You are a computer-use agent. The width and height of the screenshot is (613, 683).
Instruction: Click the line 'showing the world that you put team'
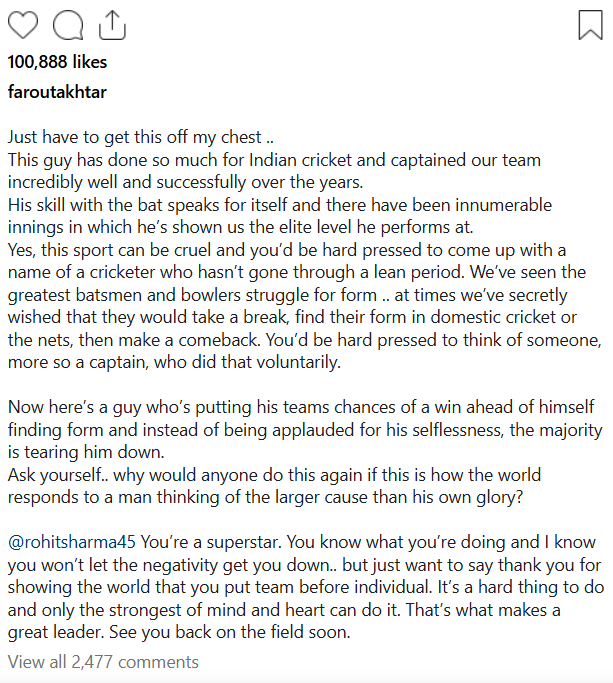click(x=306, y=587)
